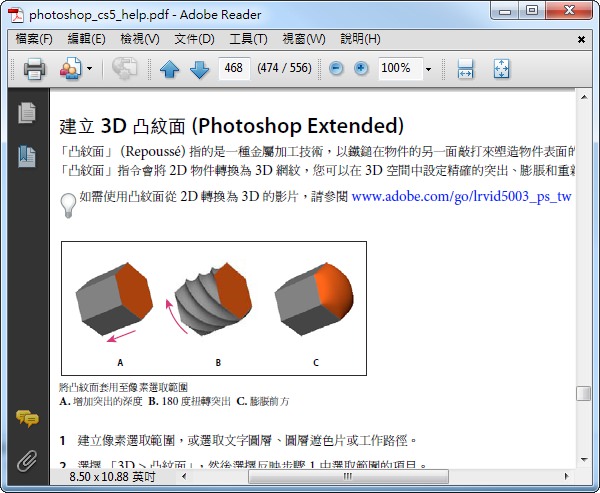Image resolution: width=600 pixels, height=493 pixels.
Task: Open the Comments panel icon
Action: [x=27, y=418]
